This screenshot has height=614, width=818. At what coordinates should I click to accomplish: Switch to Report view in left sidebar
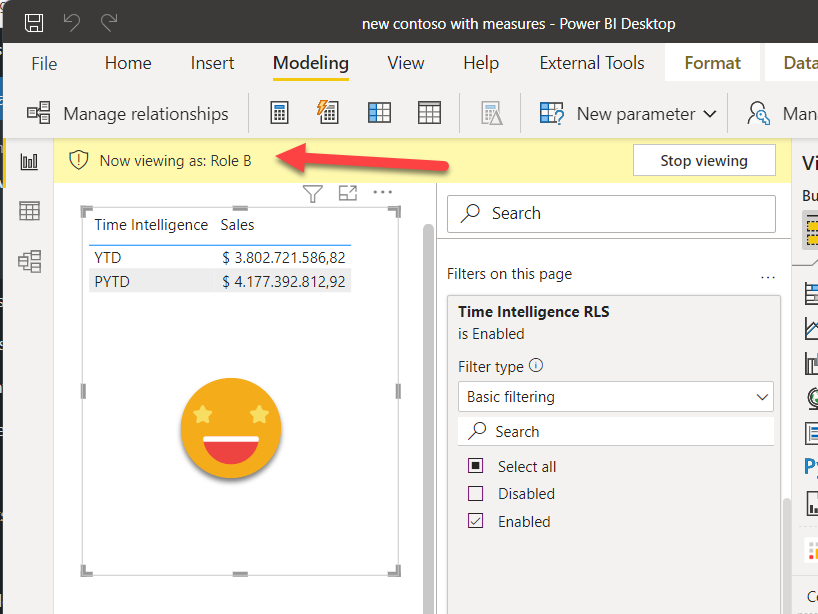(29, 161)
